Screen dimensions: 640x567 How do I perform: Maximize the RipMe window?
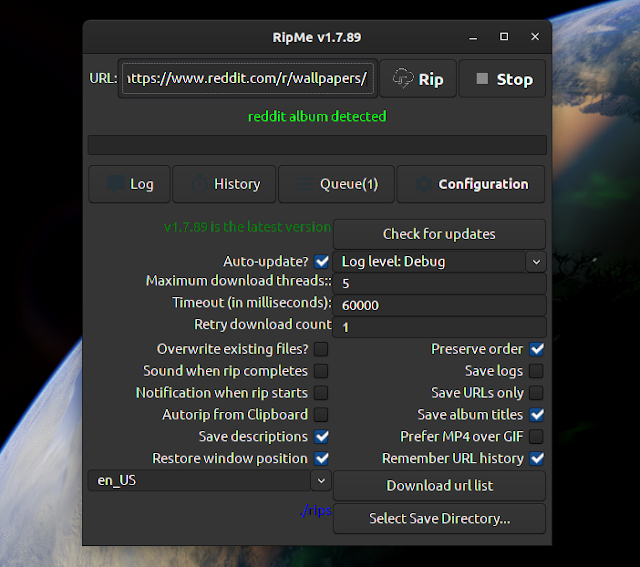(504, 37)
